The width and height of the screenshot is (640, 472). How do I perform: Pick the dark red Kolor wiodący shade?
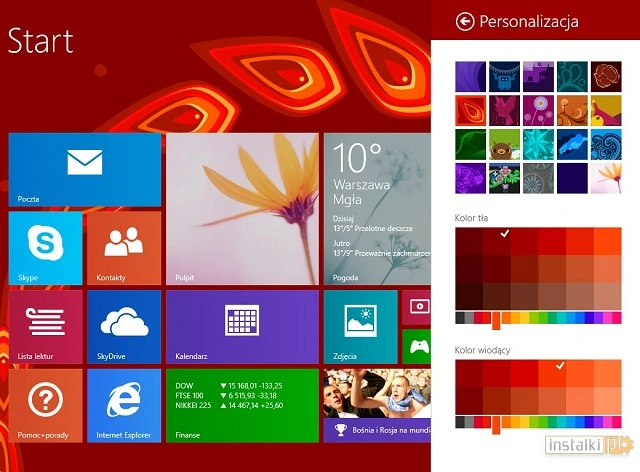[469, 373]
